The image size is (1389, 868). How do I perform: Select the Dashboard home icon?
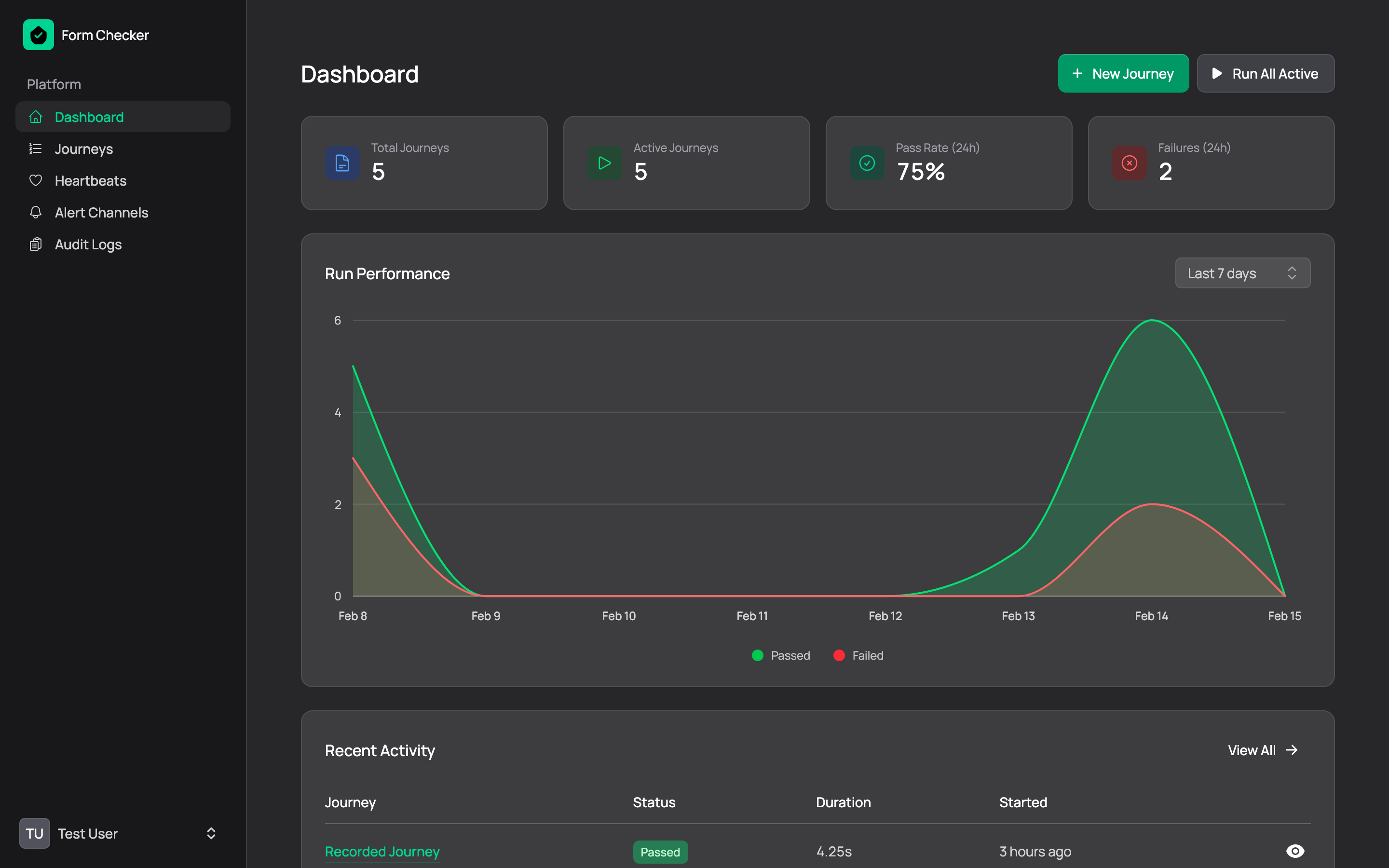click(x=36, y=117)
